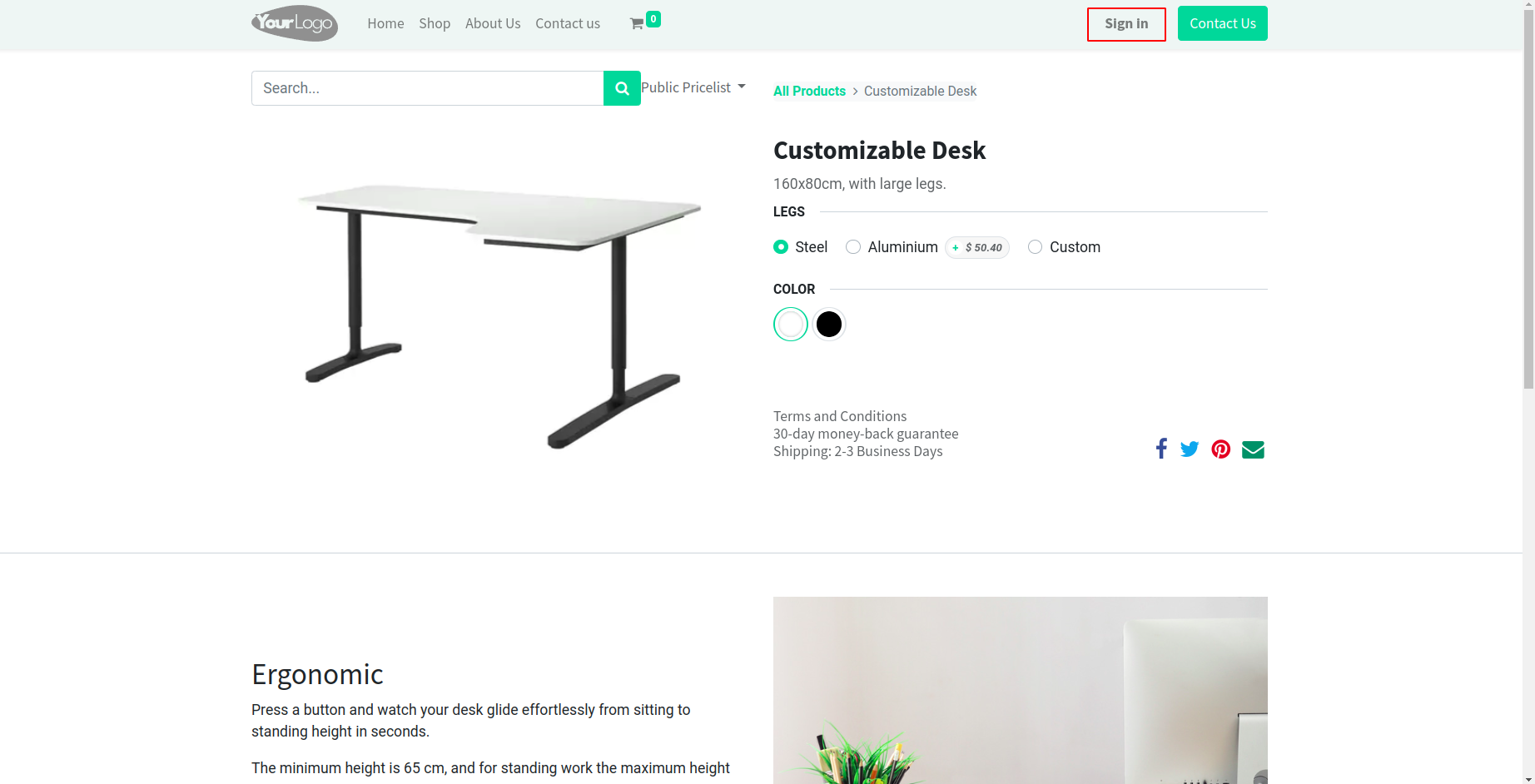This screenshot has width=1535, height=784.
Task: Share product on Pinterest
Action: (x=1220, y=449)
